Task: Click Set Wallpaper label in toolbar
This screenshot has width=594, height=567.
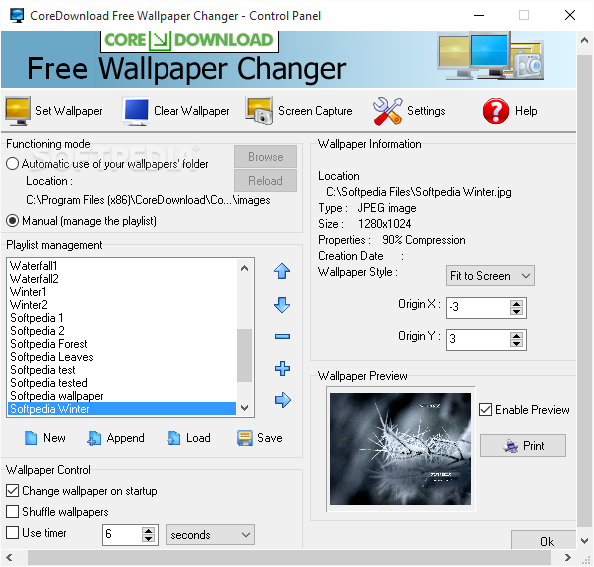Action: click(69, 111)
